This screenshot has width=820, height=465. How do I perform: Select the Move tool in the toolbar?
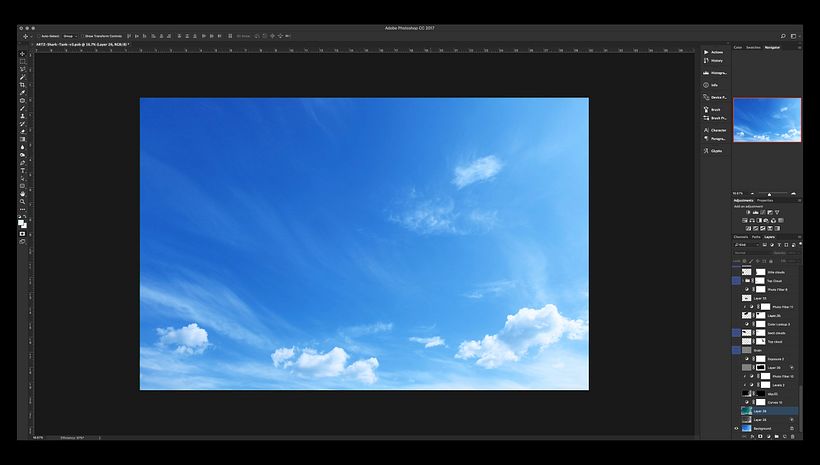pyautogui.click(x=23, y=53)
